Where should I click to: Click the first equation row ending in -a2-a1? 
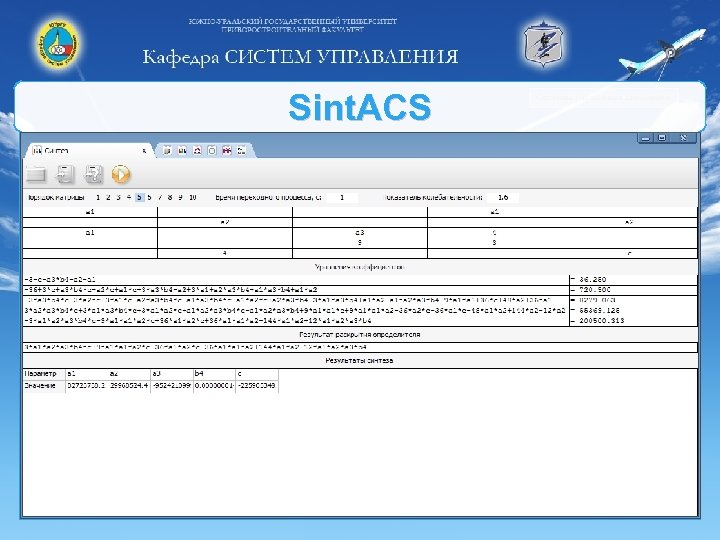pos(296,280)
